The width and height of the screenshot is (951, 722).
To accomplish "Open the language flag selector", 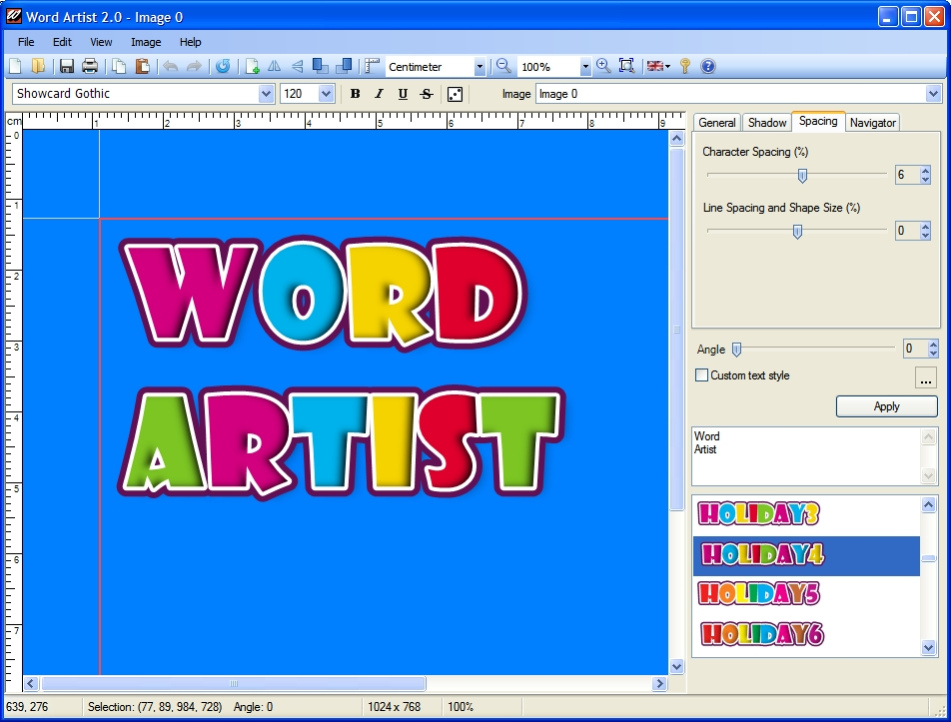I will [658, 66].
